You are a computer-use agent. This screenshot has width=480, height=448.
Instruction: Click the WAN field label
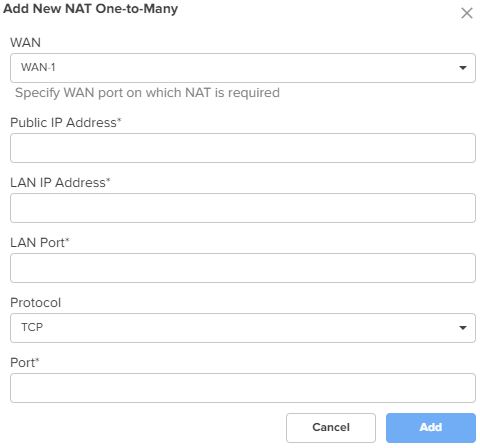point(25,43)
